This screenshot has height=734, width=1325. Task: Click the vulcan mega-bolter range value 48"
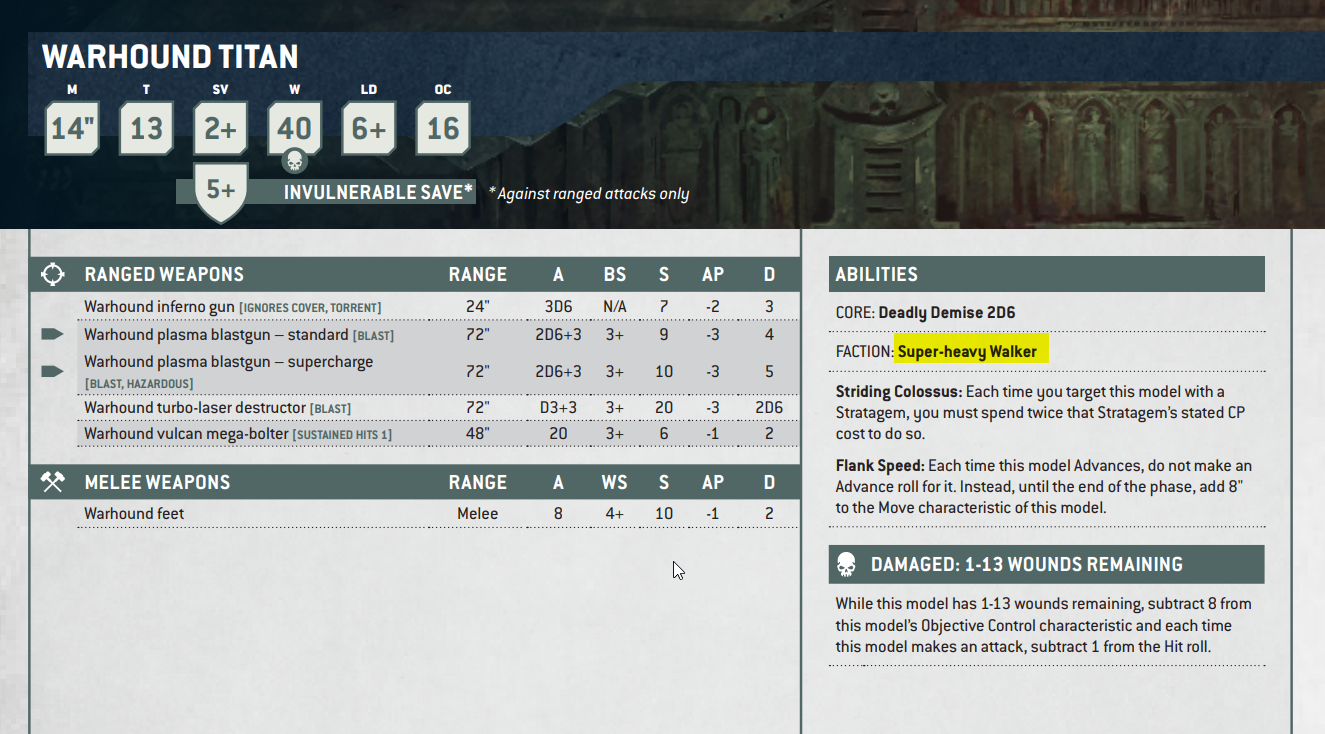478,433
